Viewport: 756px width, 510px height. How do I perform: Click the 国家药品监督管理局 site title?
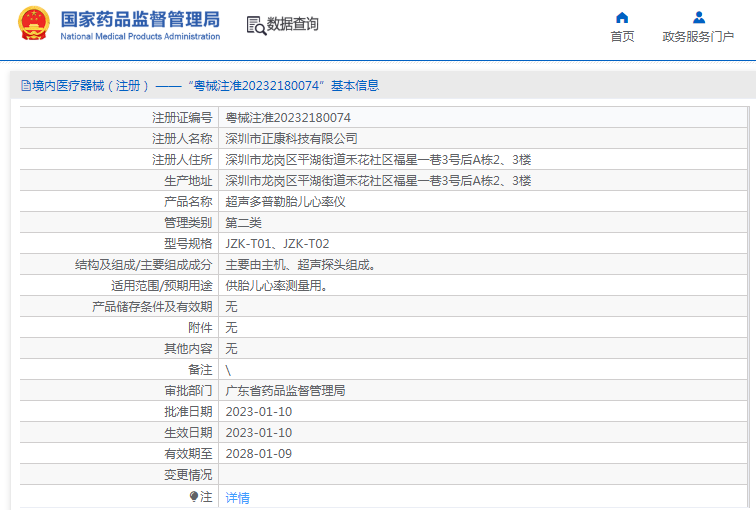point(140,20)
